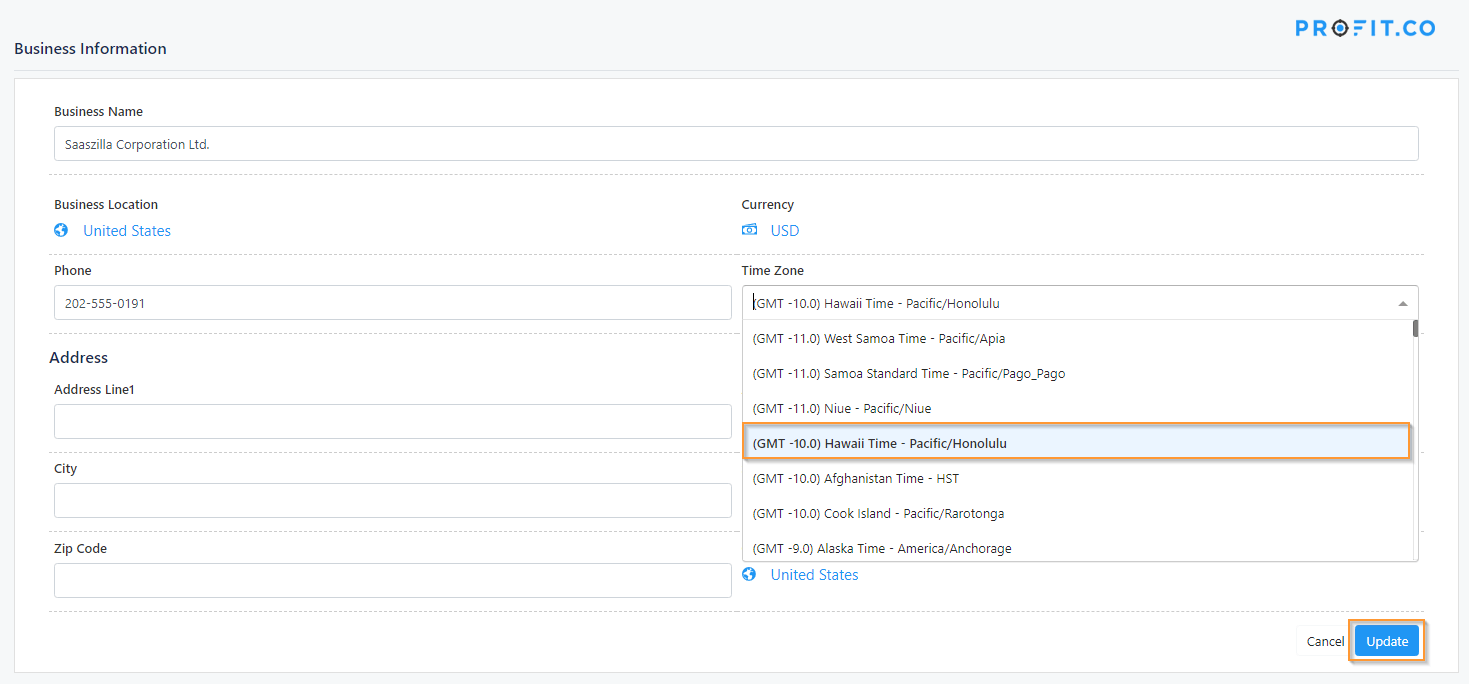Click the currency banknote icon next to USD
The width and height of the screenshot is (1469, 684).
(x=749, y=230)
